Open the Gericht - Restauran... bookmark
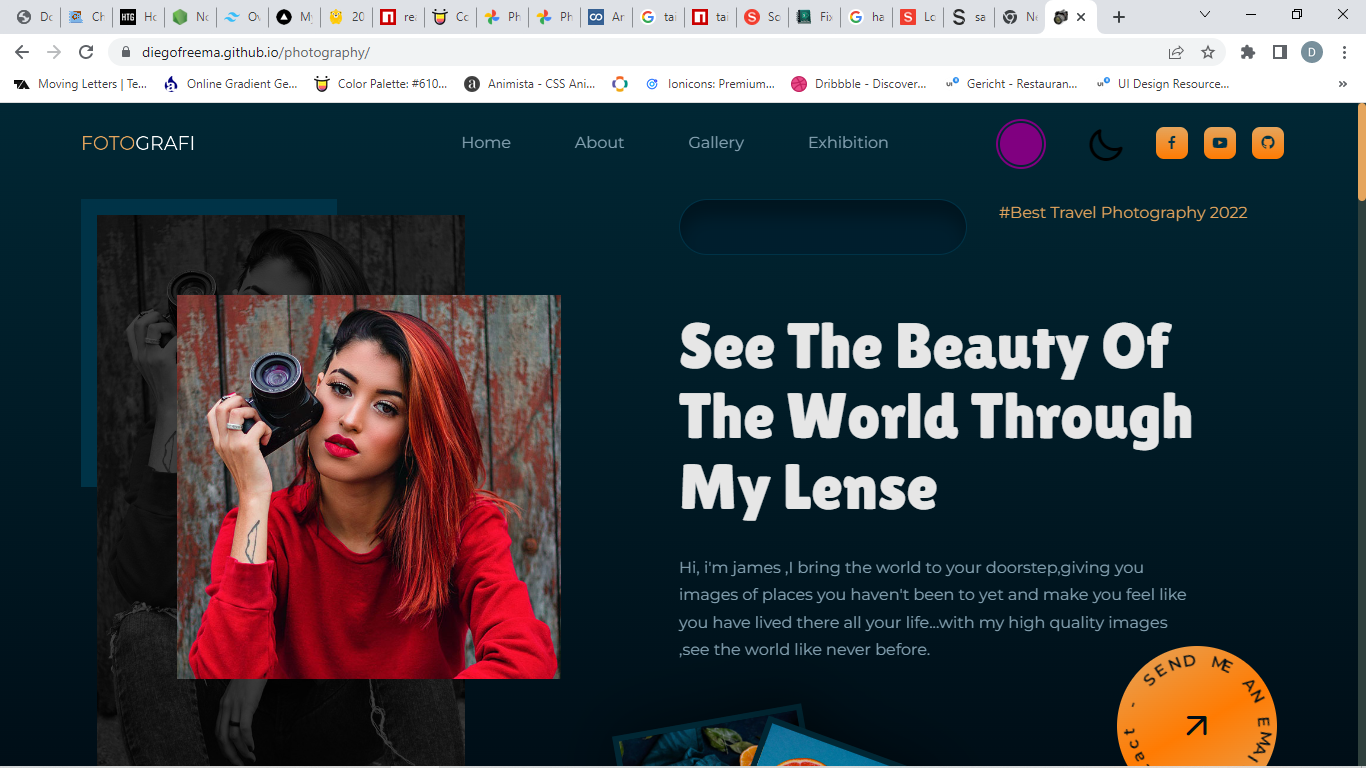This screenshot has height=768, width=1366. (1011, 84)
